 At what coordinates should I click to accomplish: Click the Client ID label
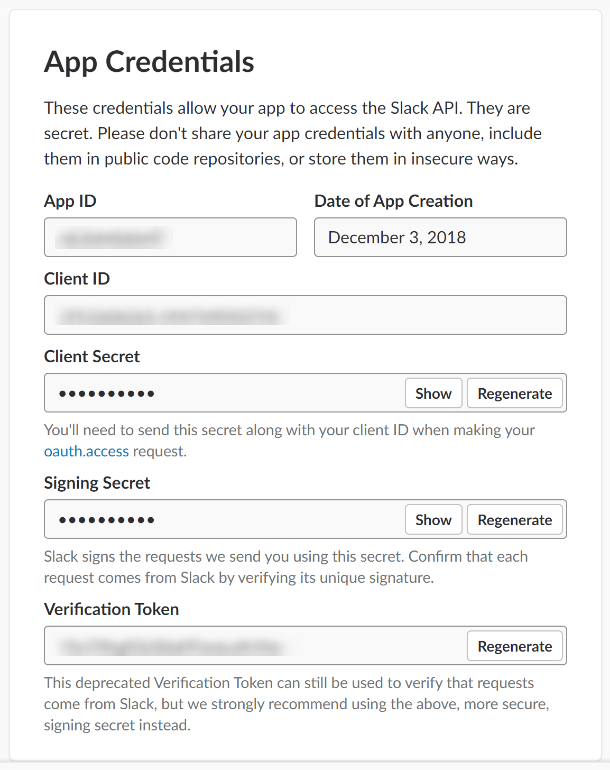pos(77,278)
